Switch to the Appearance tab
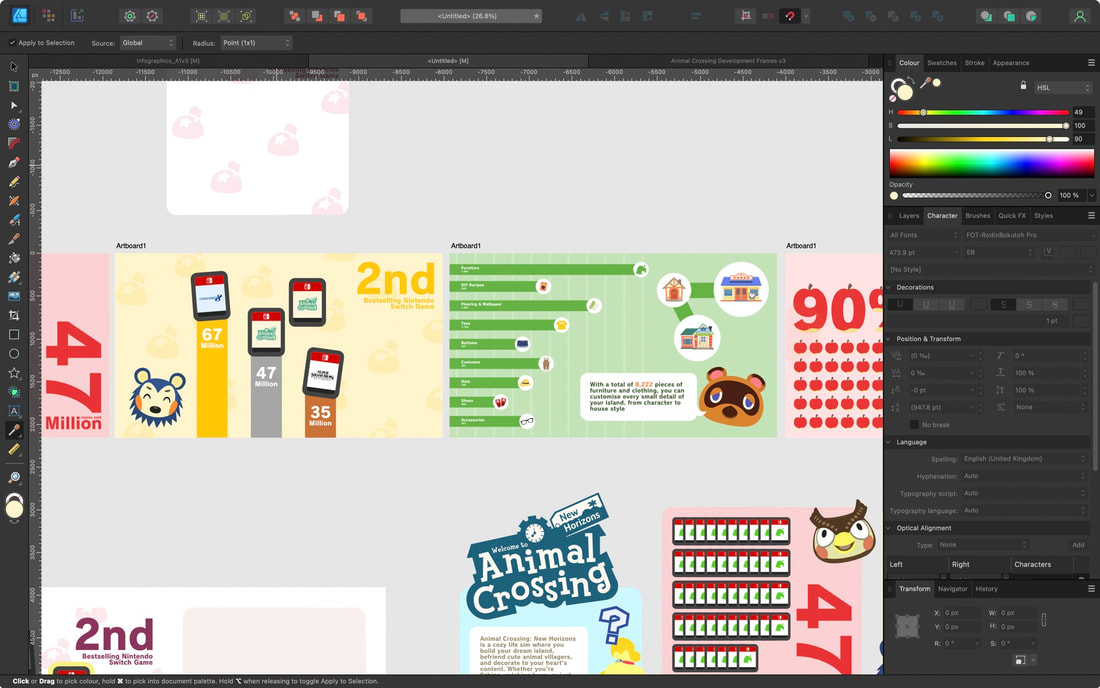 coord(1011,62)
